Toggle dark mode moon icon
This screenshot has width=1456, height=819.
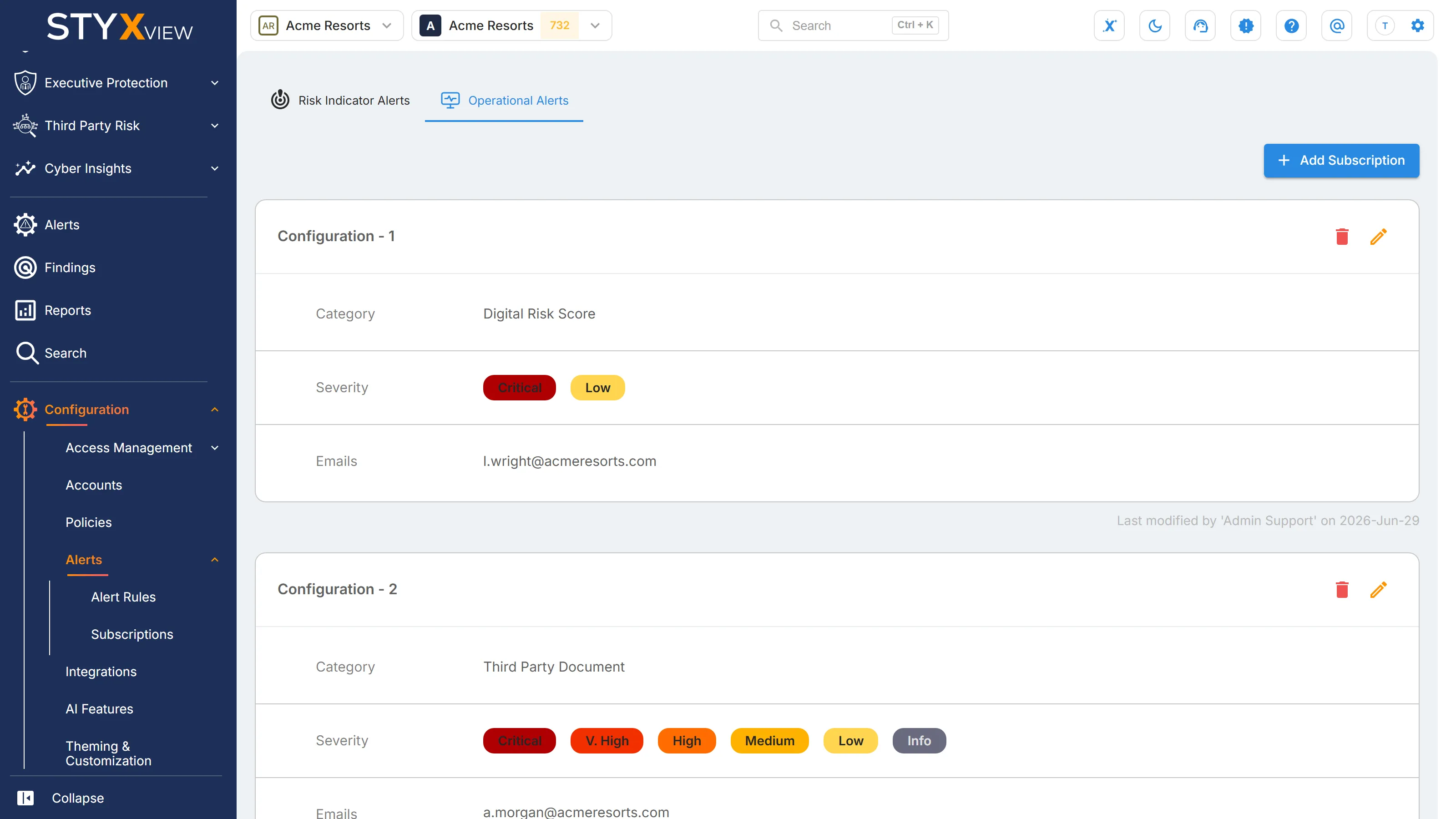(x=1155, y=25)
